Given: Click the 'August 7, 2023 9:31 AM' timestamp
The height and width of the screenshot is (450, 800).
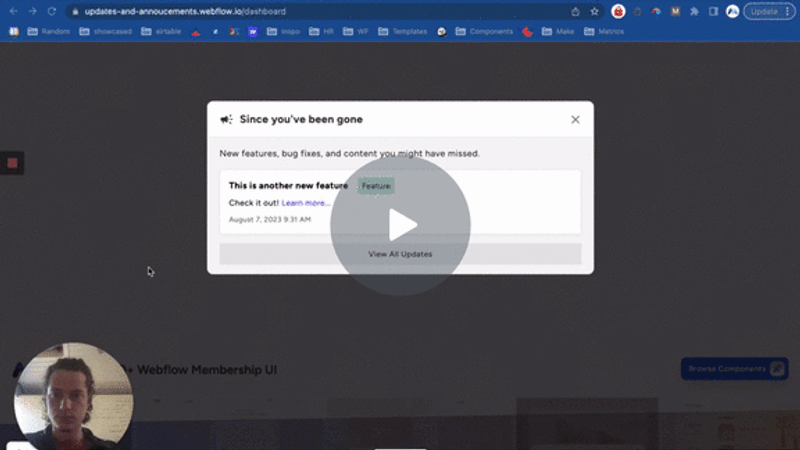Looking at the screenshot, I should coord(269,219).
